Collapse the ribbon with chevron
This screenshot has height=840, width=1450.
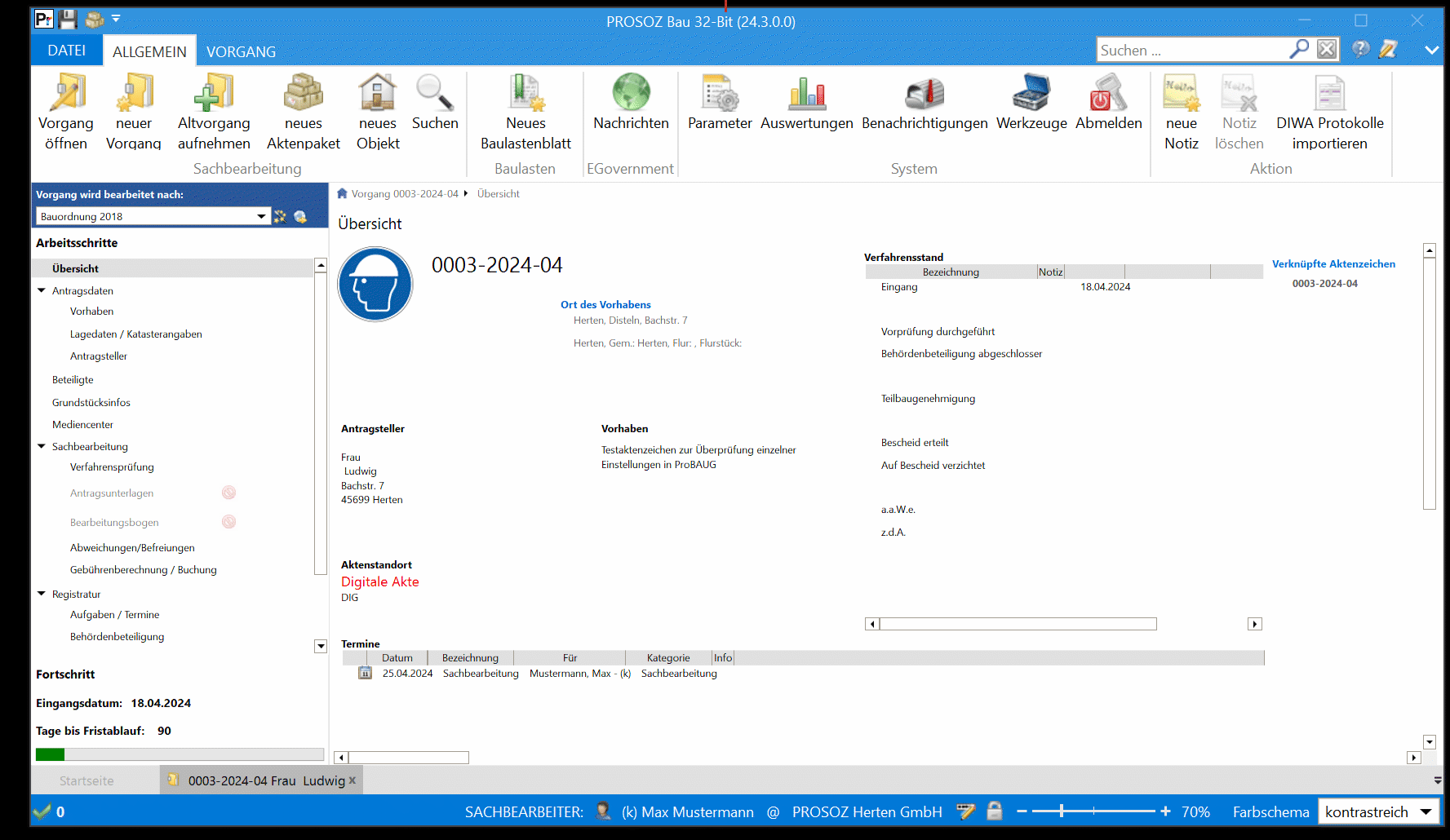(1431, 50)
